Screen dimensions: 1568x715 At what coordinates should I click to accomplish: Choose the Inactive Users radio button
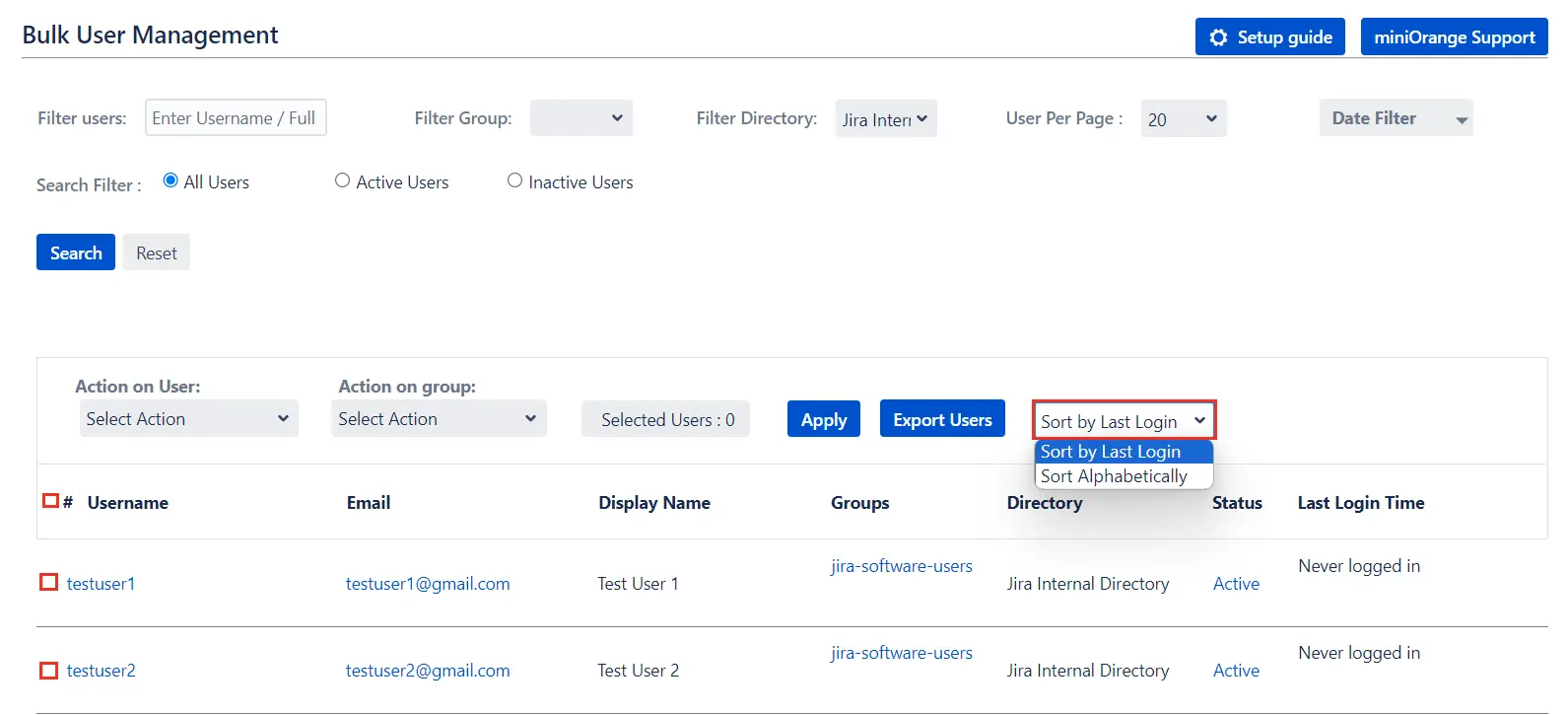tap(514, 180)
